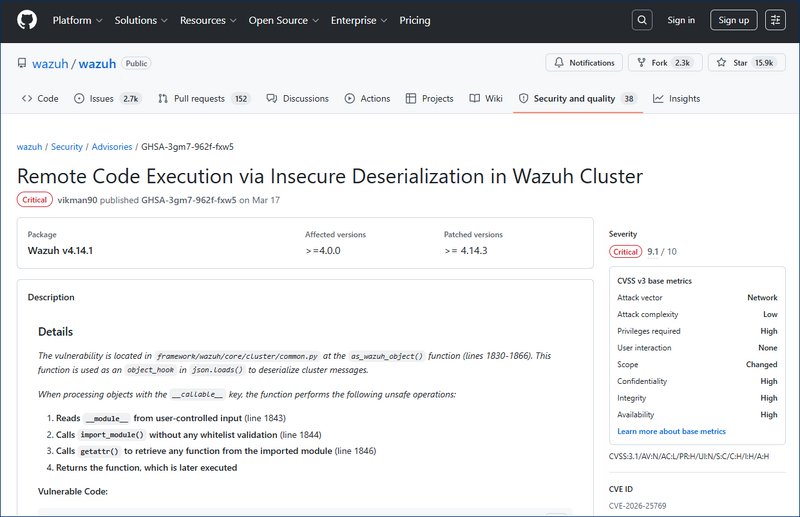This screenshot has width=800, height=517.
Task: Open vikman90 author profile
Action: tap(77, 200)
